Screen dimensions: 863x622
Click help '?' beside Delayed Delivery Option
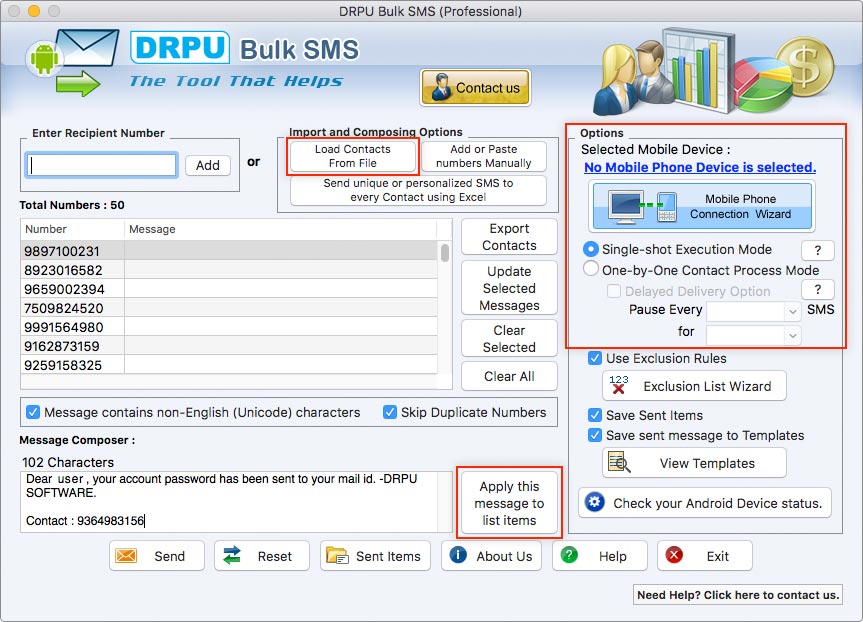[817, 290]
